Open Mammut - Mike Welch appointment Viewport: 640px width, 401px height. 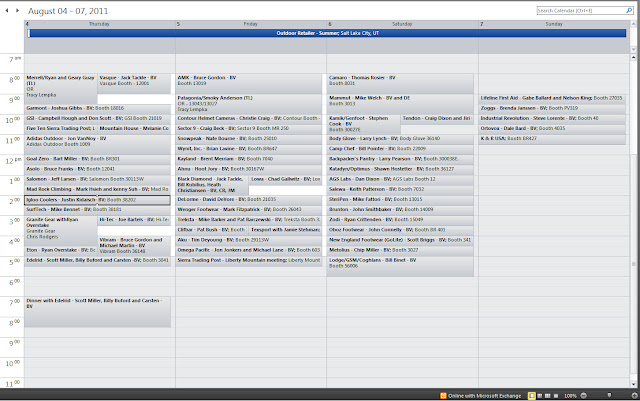coord(400,104)
